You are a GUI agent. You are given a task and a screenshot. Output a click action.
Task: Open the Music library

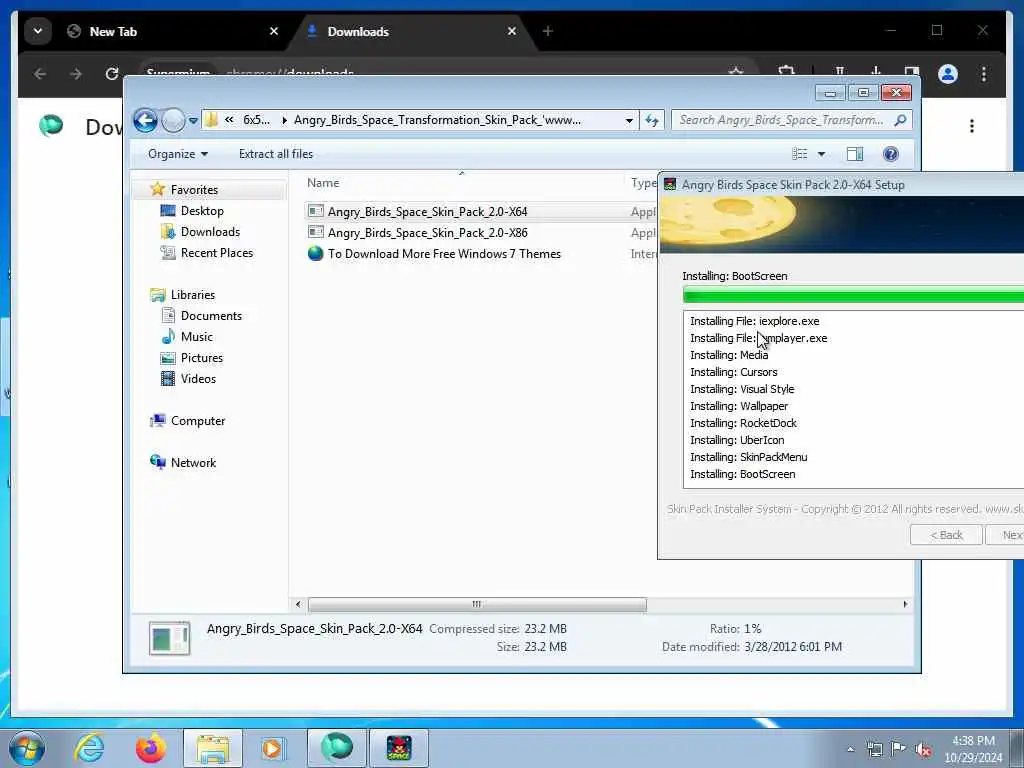click(x=197, y=337)
